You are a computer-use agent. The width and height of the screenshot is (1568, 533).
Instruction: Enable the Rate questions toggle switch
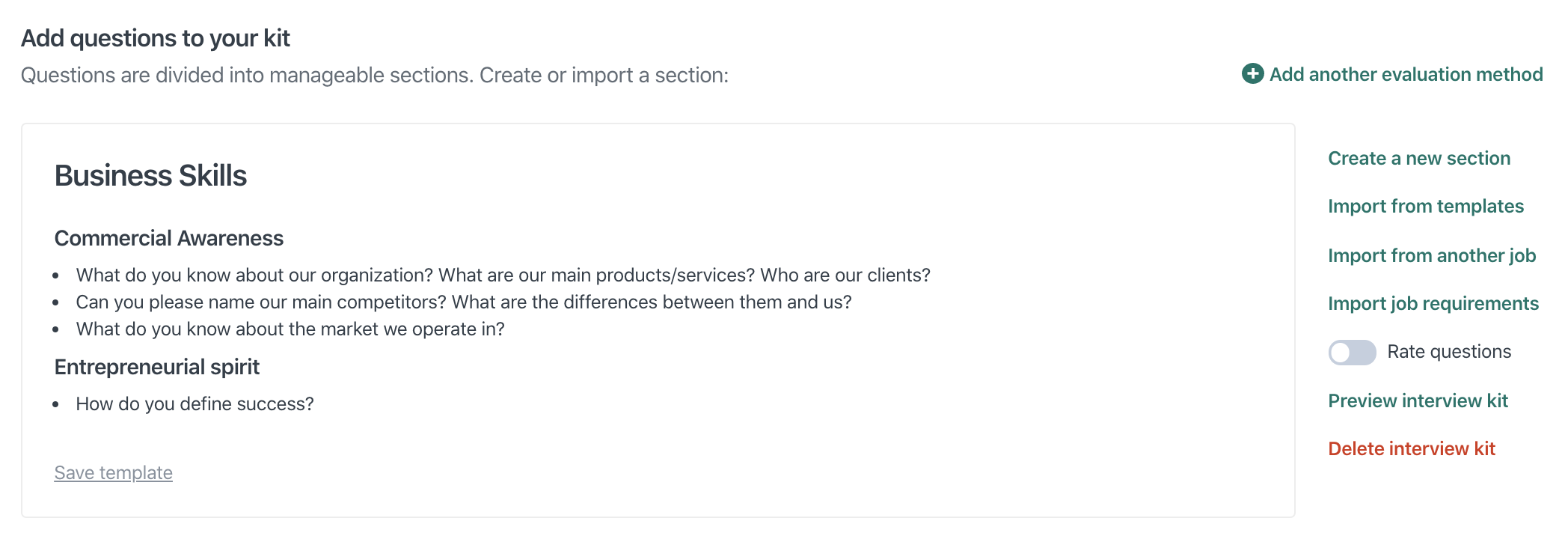1352,353
